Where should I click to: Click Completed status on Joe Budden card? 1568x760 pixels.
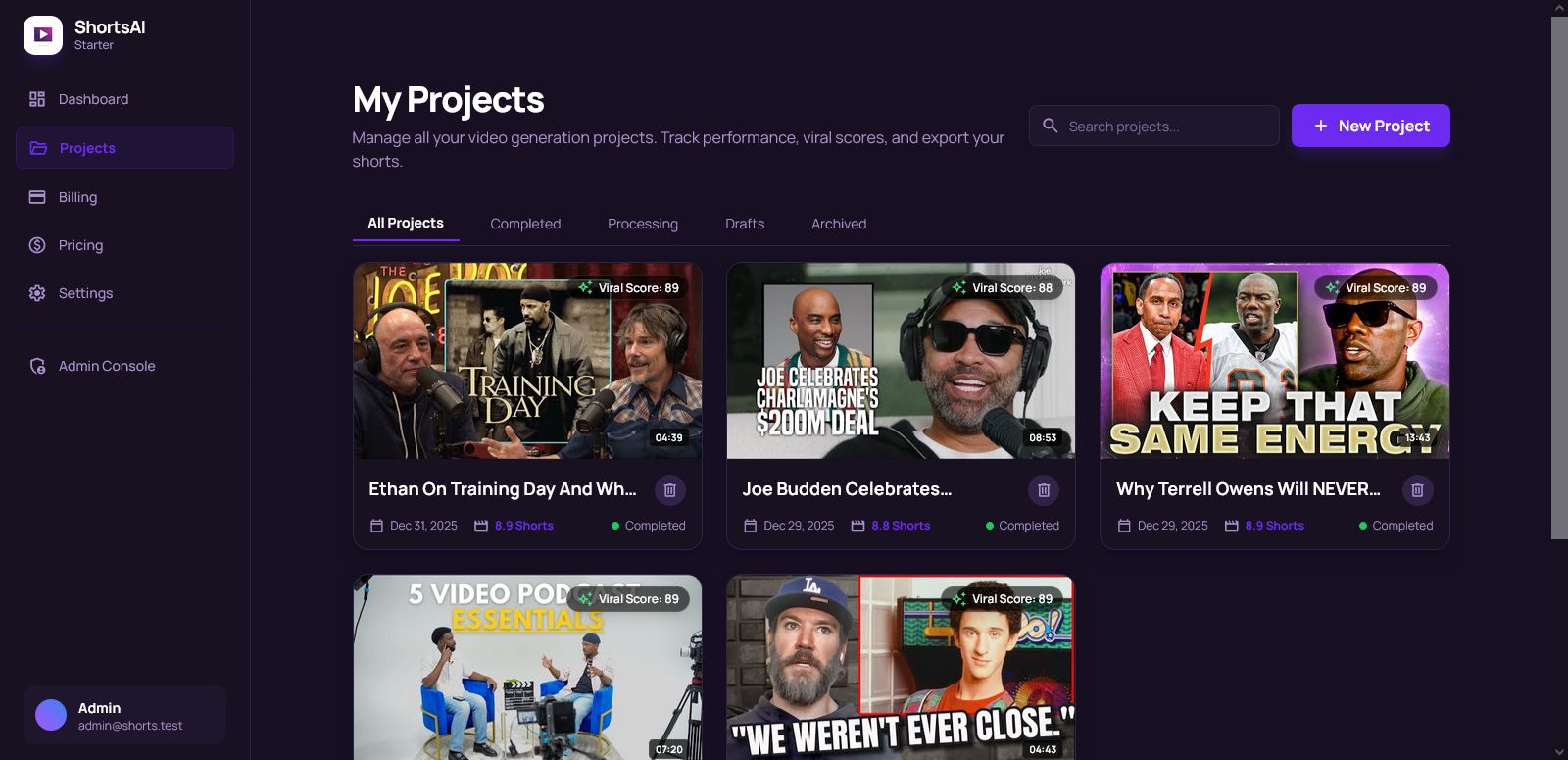click(x=1022, y=526)
